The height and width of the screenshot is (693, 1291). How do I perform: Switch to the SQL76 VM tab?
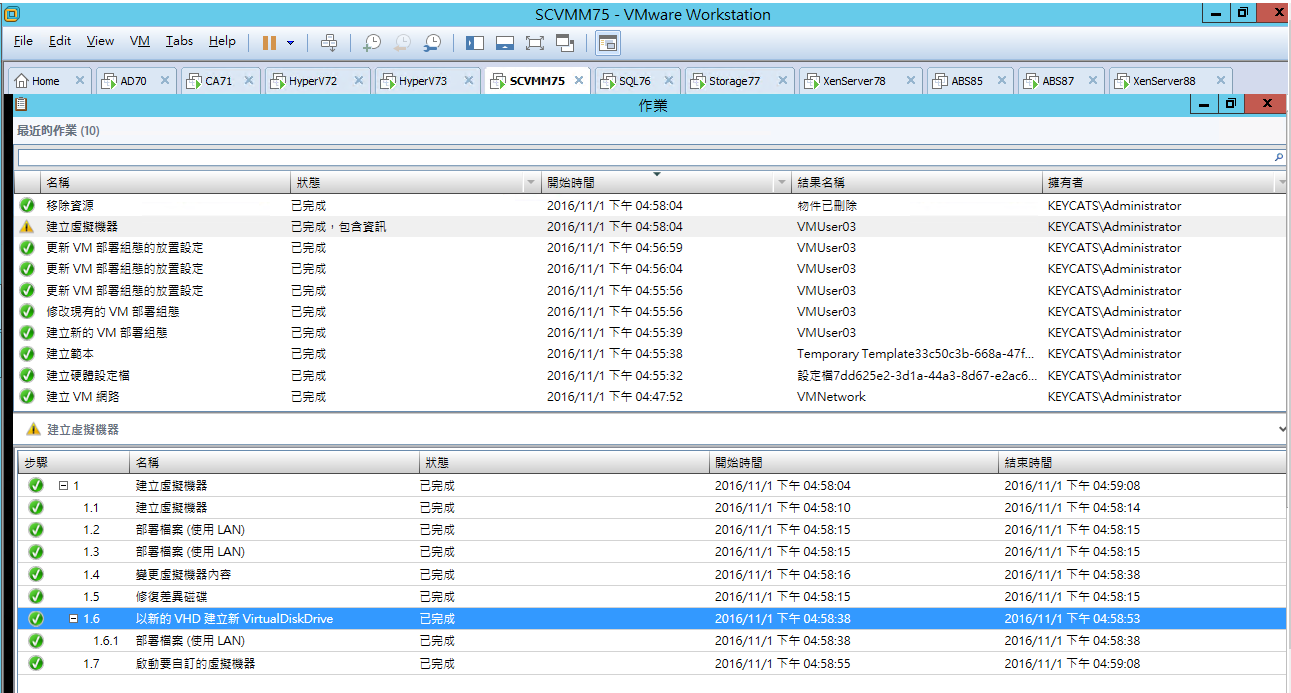click(637, 81)
